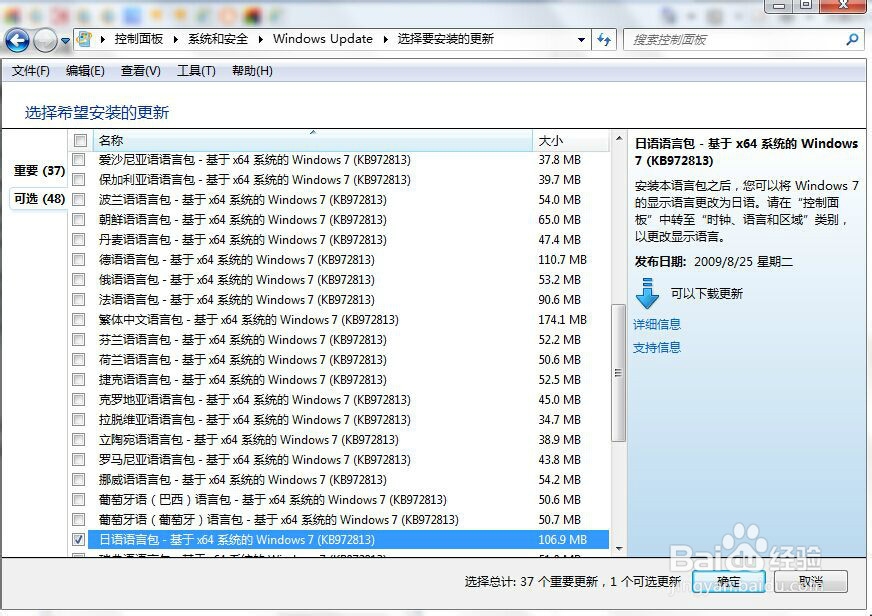
Task: Check the 丹麦语语言包 checkbox
Action: coord(78,240)
